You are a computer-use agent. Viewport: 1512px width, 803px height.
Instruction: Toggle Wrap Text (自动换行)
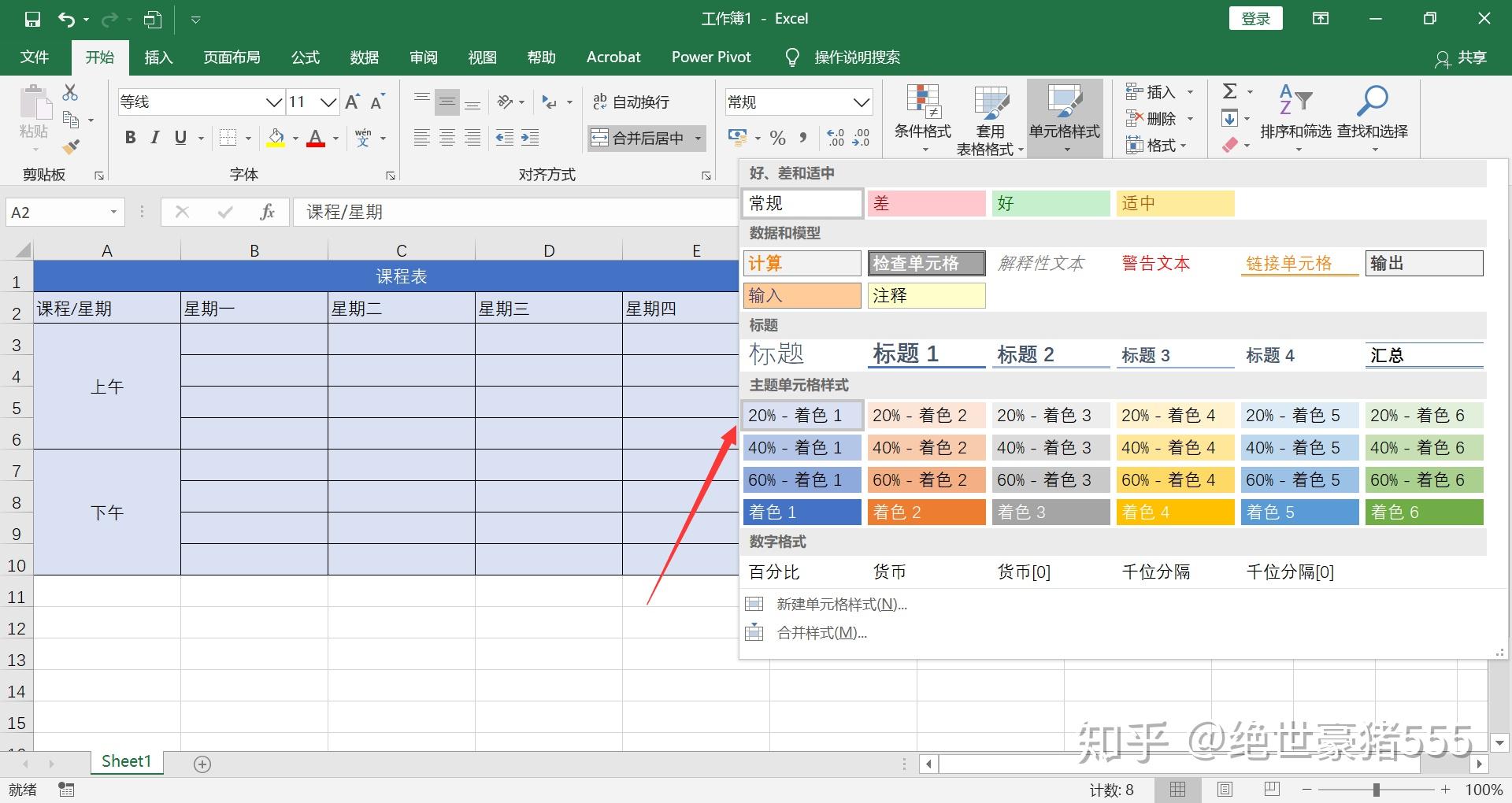point(631,102)
